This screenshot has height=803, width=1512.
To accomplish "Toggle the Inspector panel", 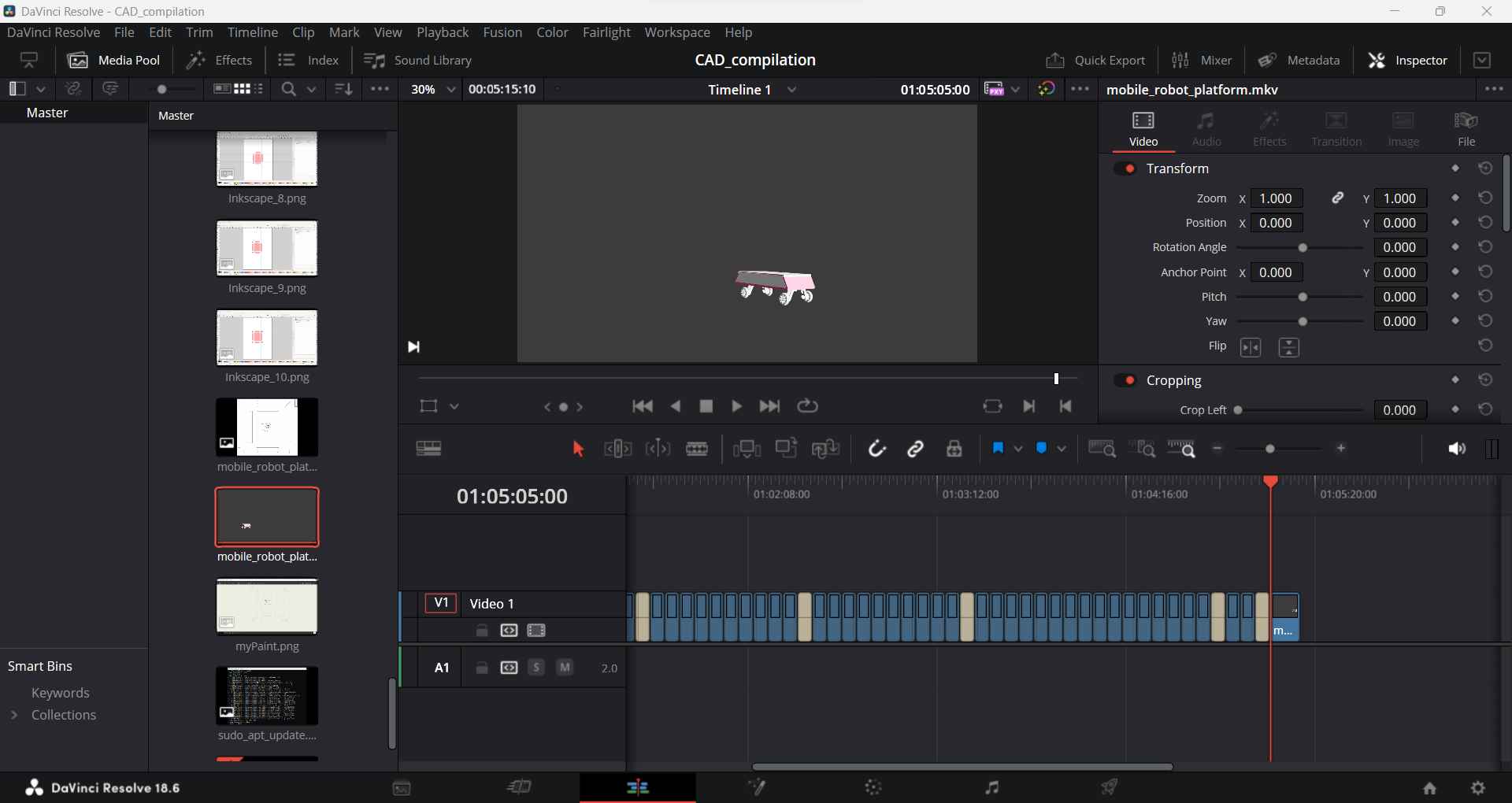I will (x=1408, y=60).
